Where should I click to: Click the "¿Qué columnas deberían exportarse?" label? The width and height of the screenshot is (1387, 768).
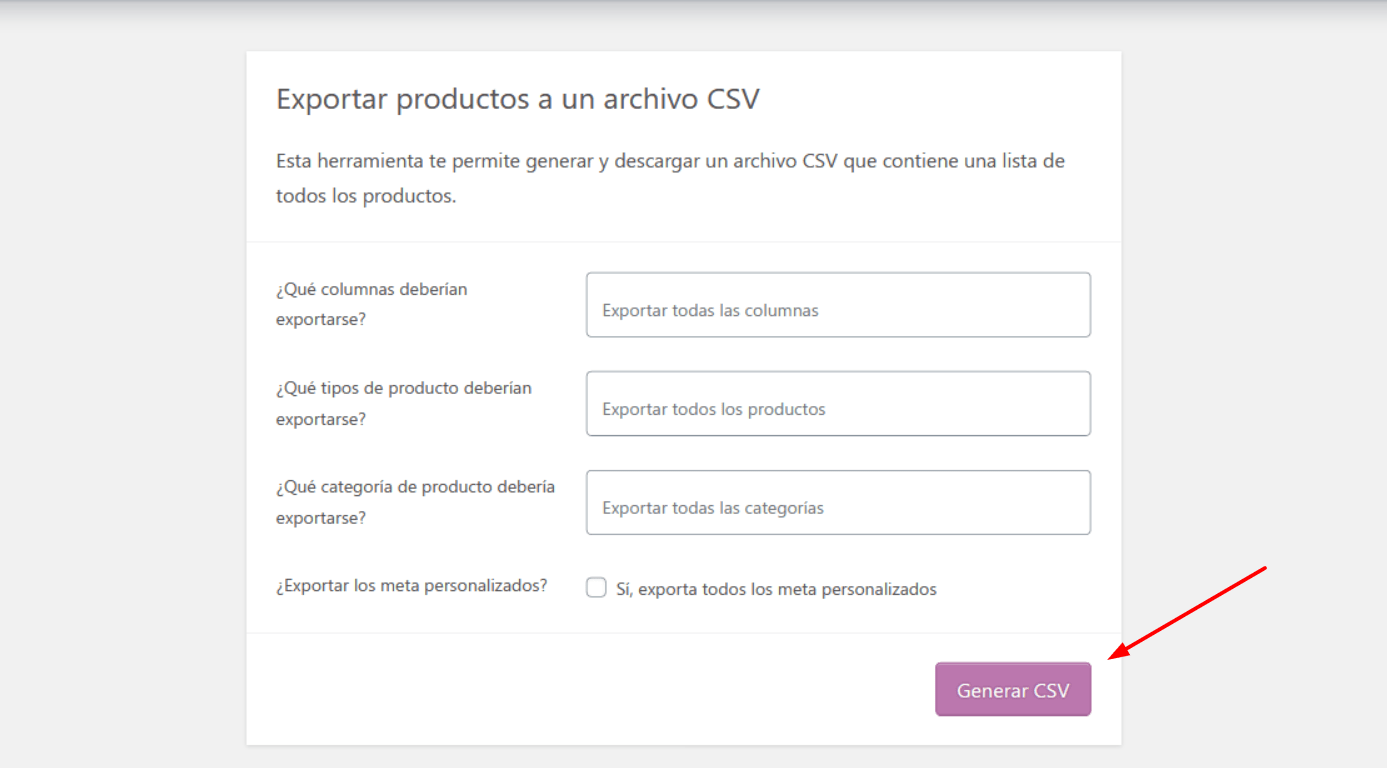(372, 304)
